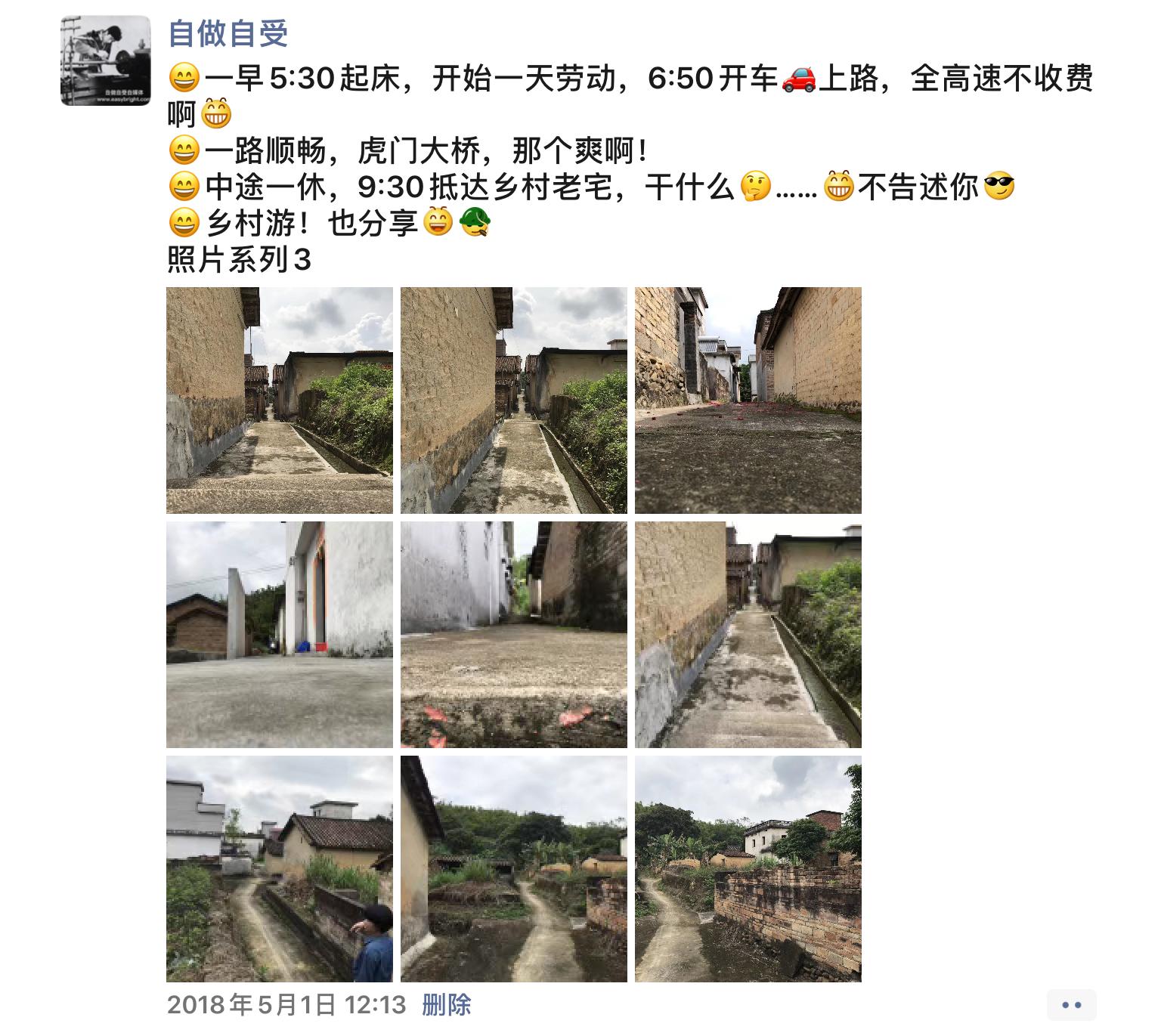Click the red car emoji
Image resolution: width=1161 pixels, height=1036 pixels.
click(799, 79)
